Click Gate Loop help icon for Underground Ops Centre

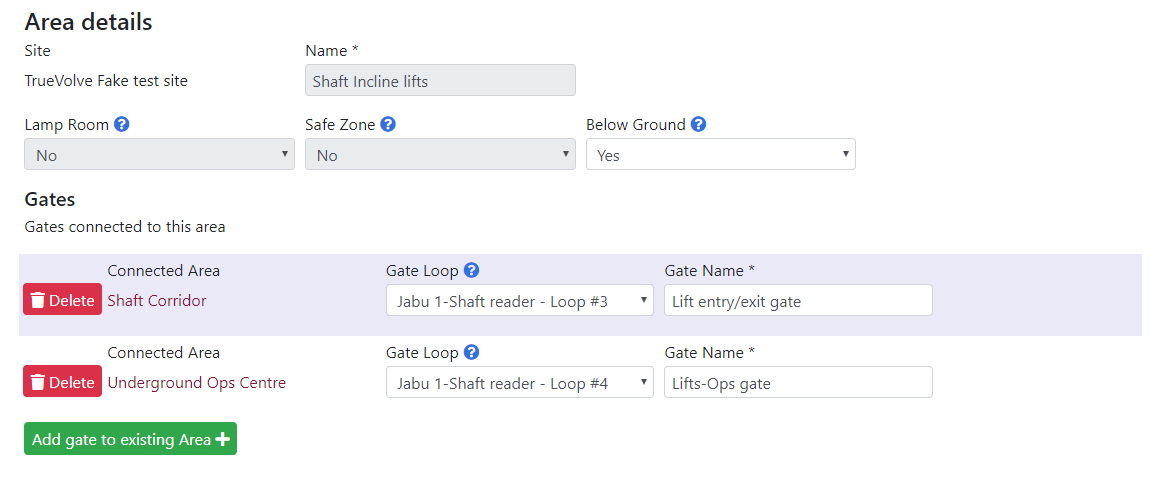(471, 352)
